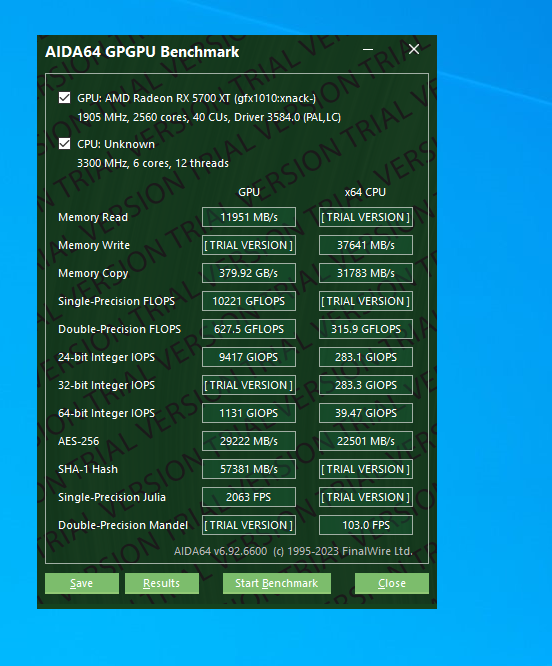Viewport: 552px width, 666px height.
Task: Uncheck the GPU AMD Radeon RX 5700 XT checkbox
Action: [65, 98]
